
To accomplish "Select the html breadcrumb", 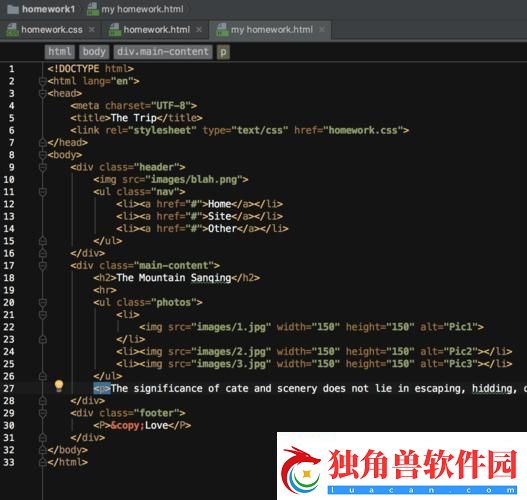I will coord(59,52).
